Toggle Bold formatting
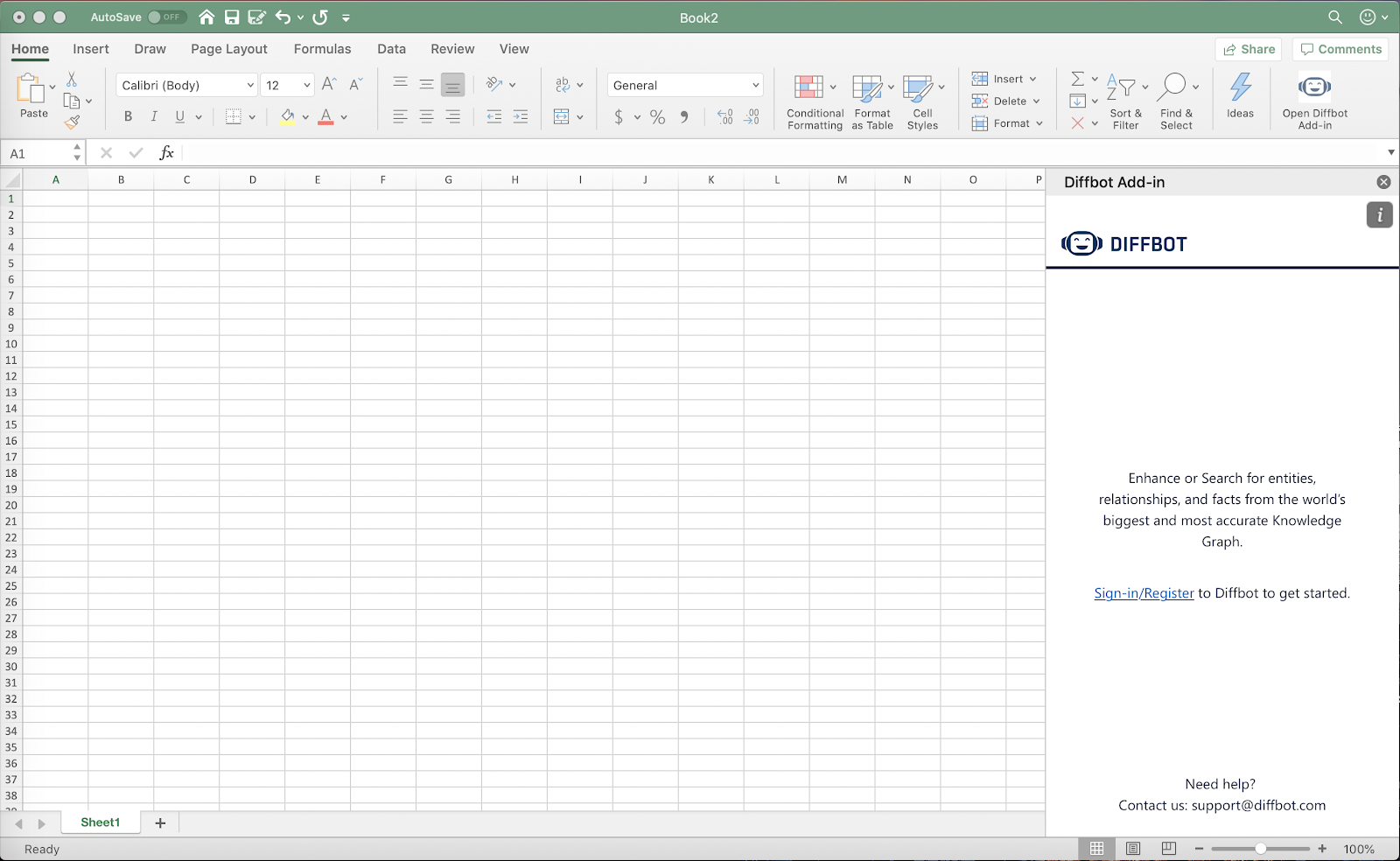This screenshot has width=1400, height=861. [x=128, y=116]
